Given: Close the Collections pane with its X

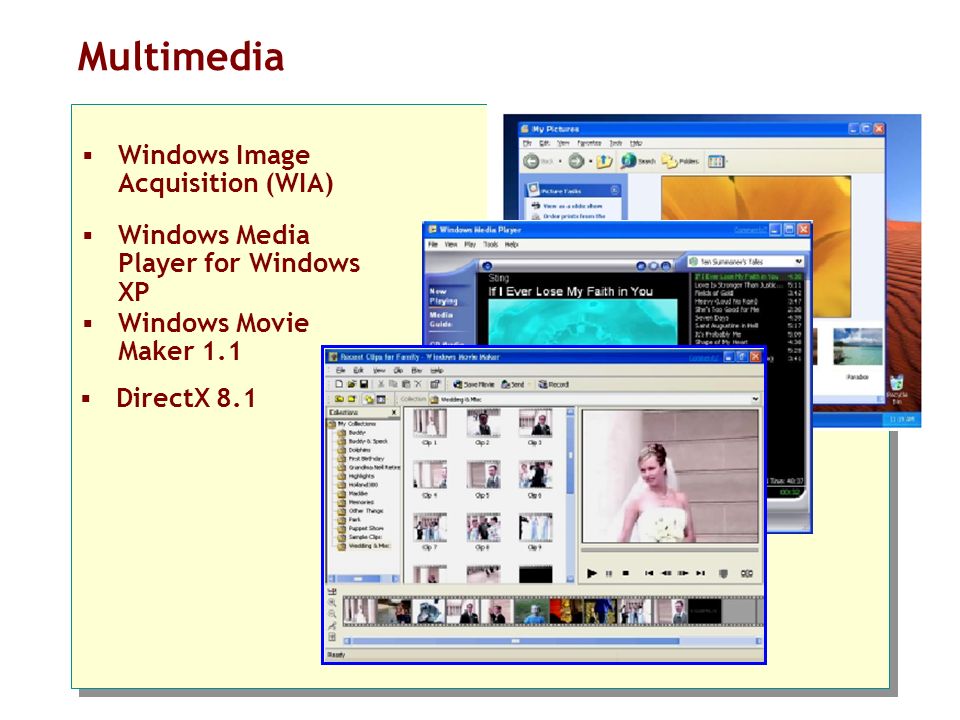Looking at the screenshot, I should (x=394, y=413).
